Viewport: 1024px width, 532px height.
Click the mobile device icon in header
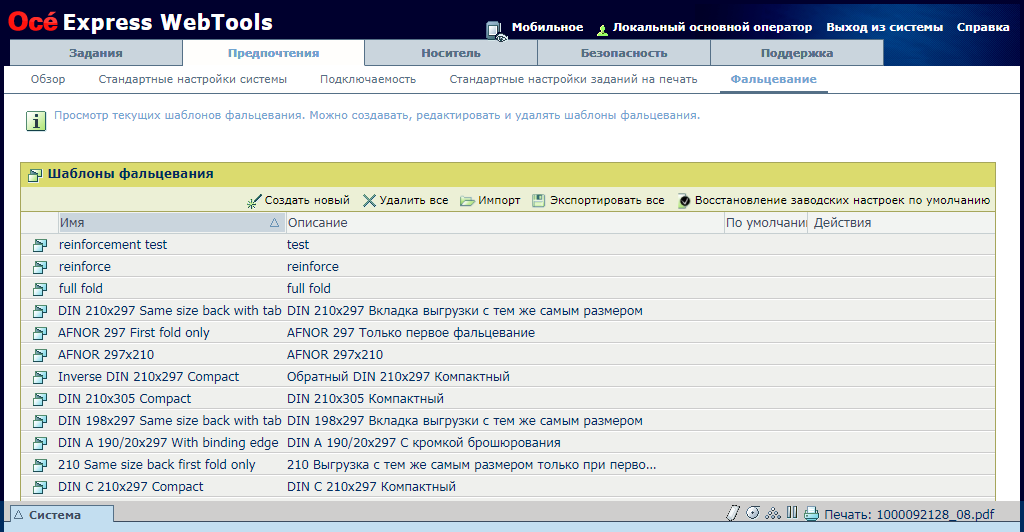pos(496,31)
